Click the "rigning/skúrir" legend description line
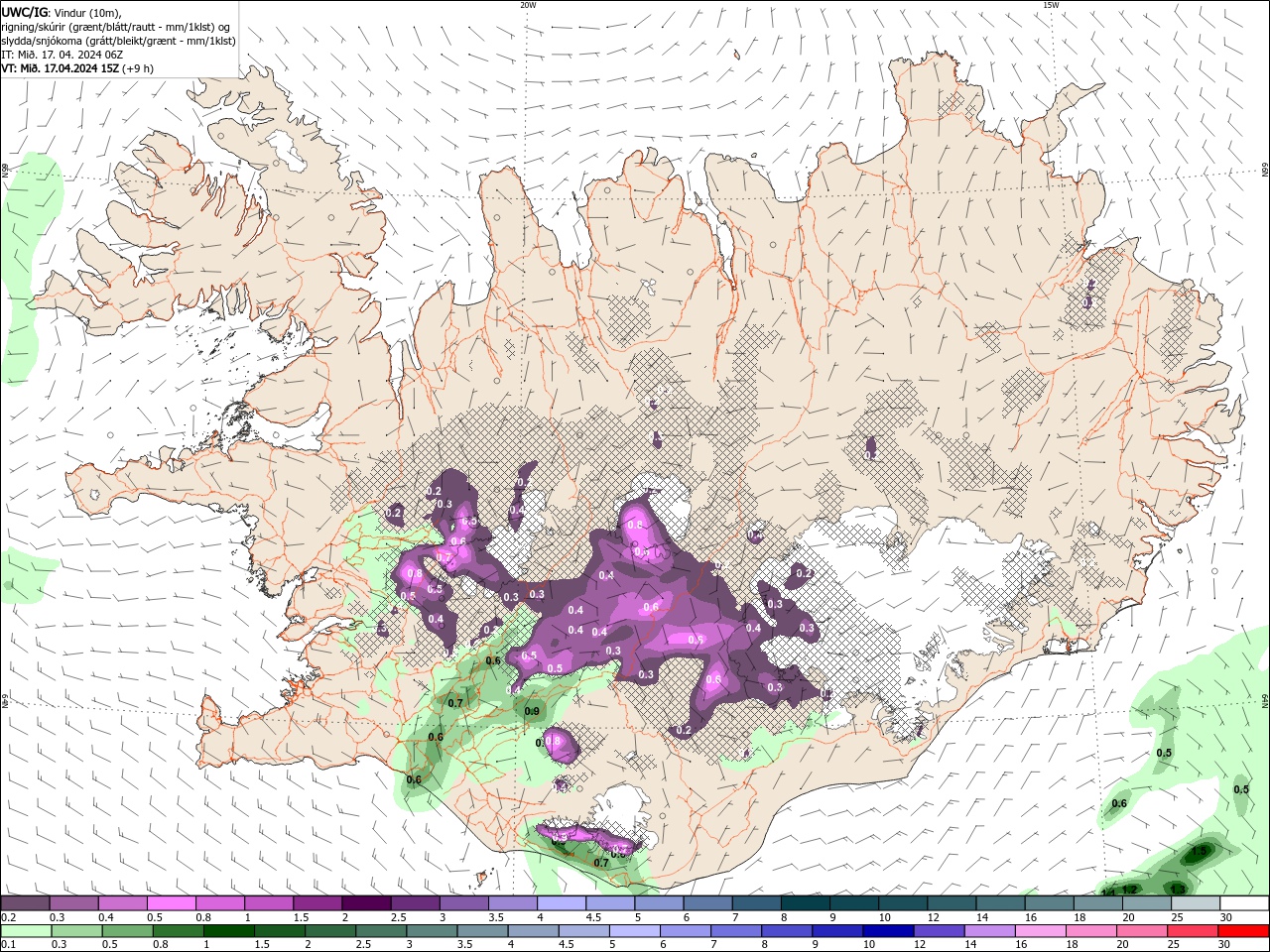This screenshot has height=952, width=1270. (x=117, y=27)
